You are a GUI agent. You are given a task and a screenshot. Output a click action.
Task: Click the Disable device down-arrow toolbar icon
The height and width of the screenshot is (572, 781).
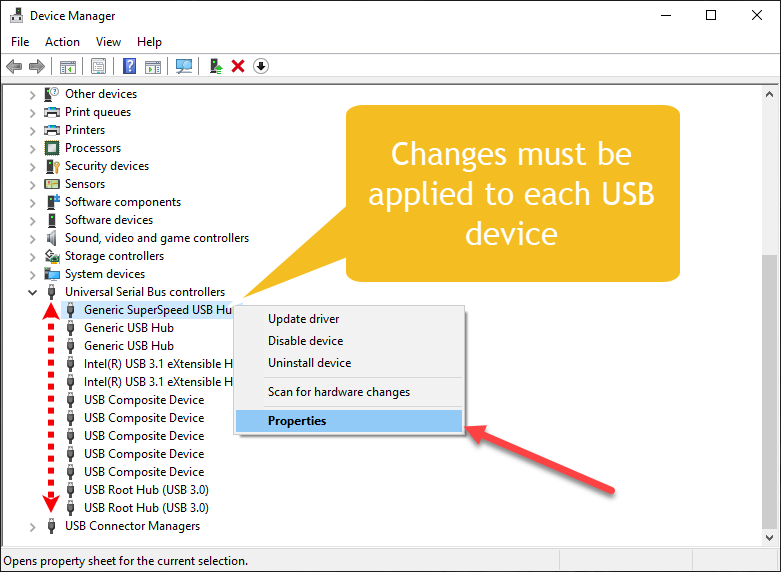tap(261, 66)
